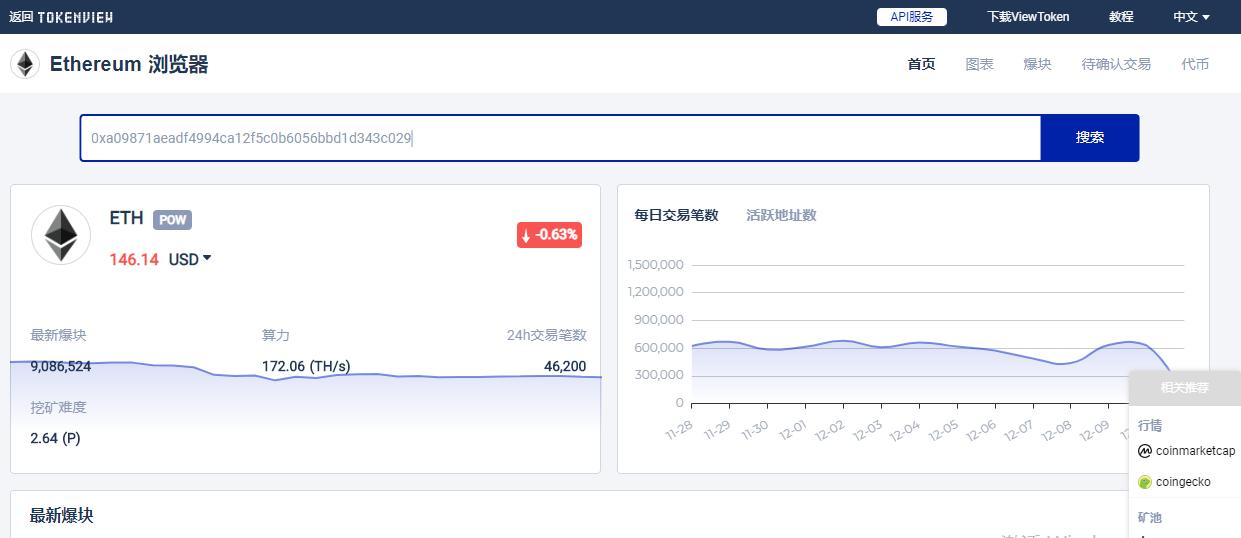The image size is (1241, 538).
Task: Click the 矿池 heading in the sidebar
Action: tap(1150, 517)
